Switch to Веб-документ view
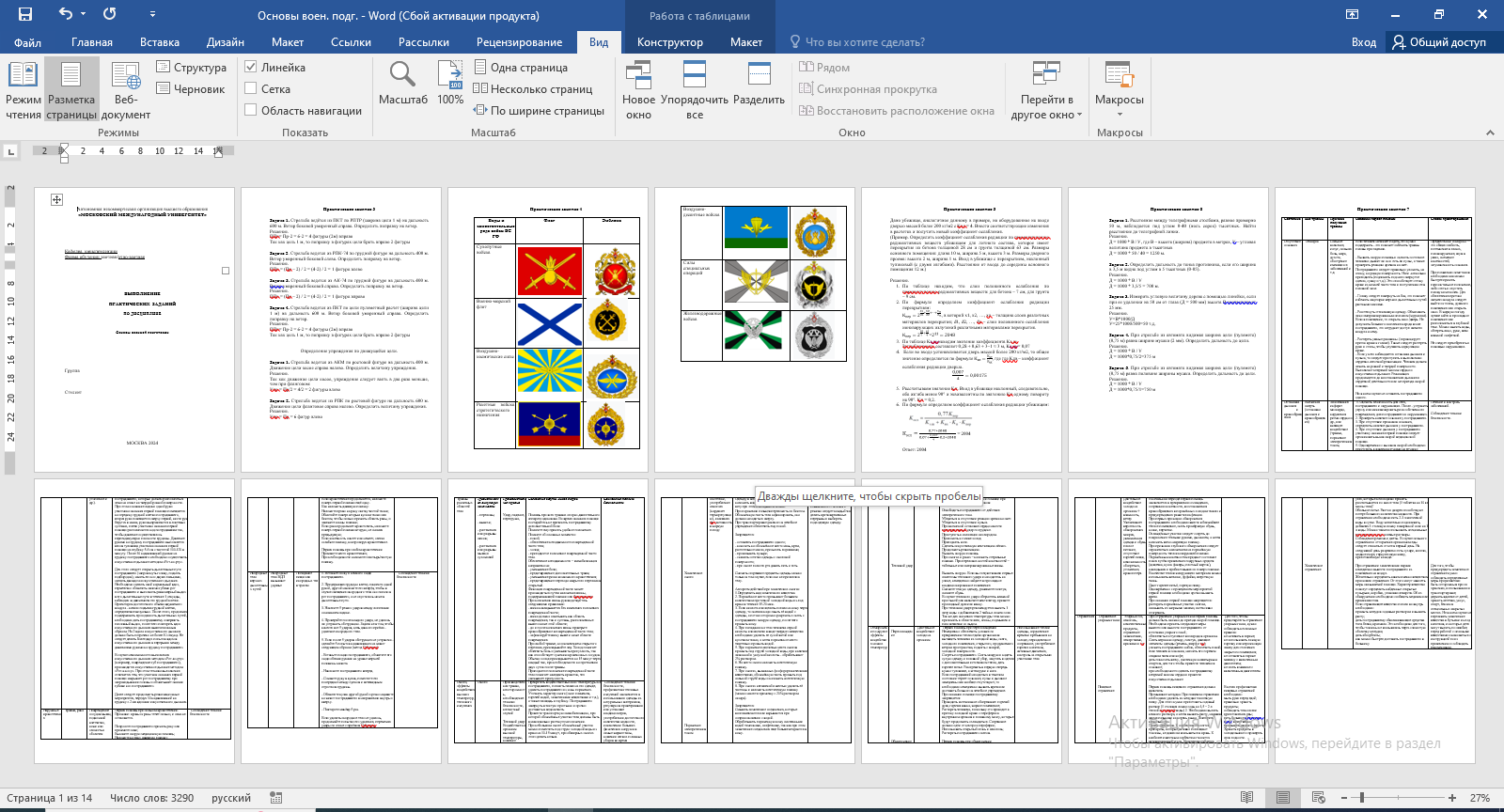This screenshot has width=1504, height=812. (x=125, y=90)
